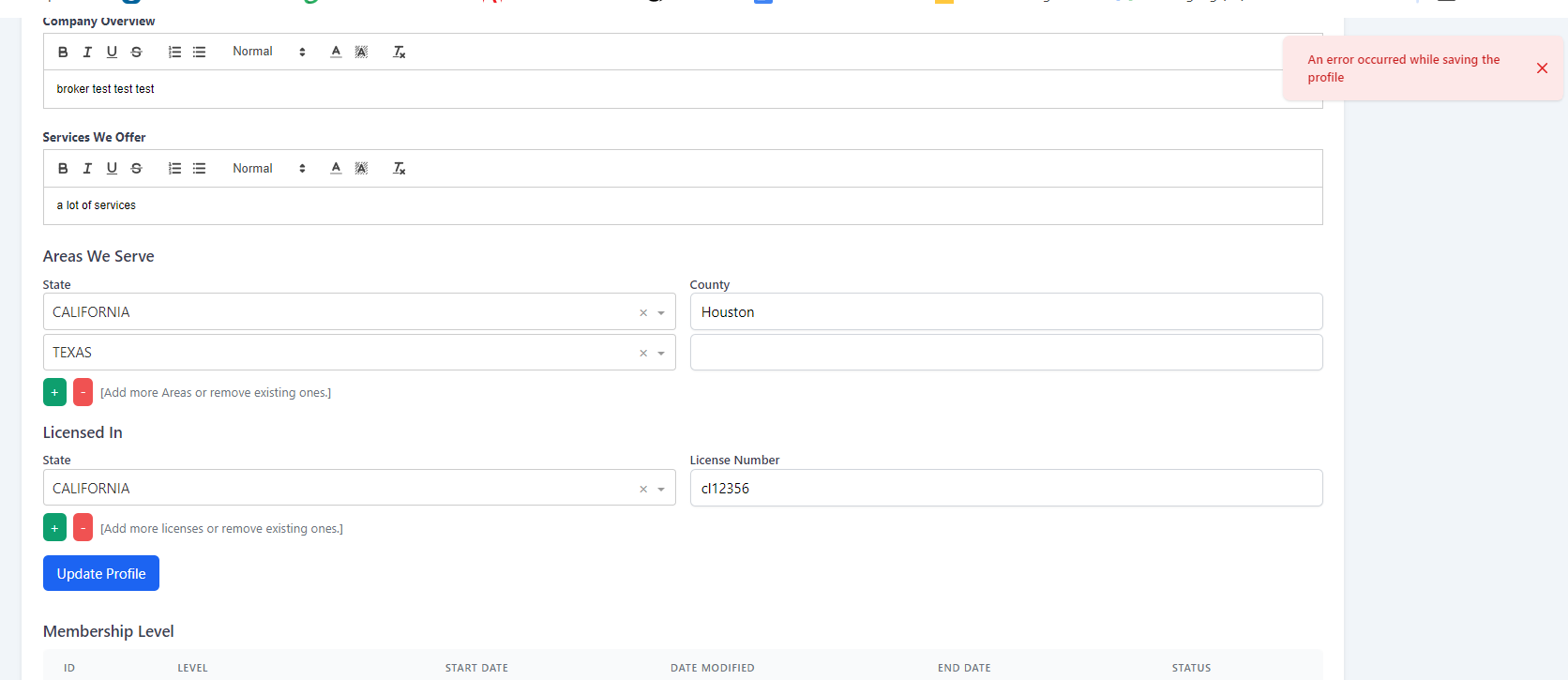Dismiss the error saving profile notification

(x=1542, y=68)
